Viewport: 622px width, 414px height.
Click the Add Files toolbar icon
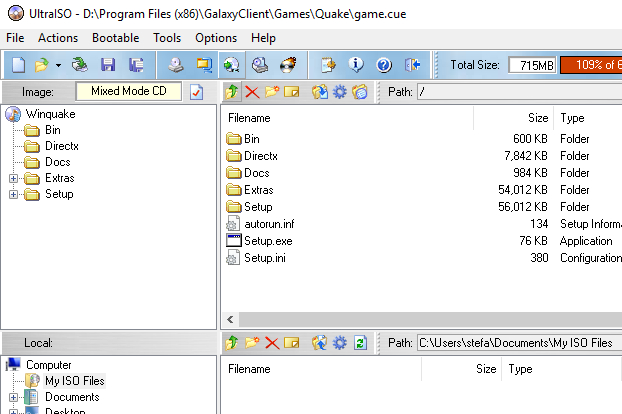pyautogui.click(x=328, y=65)
